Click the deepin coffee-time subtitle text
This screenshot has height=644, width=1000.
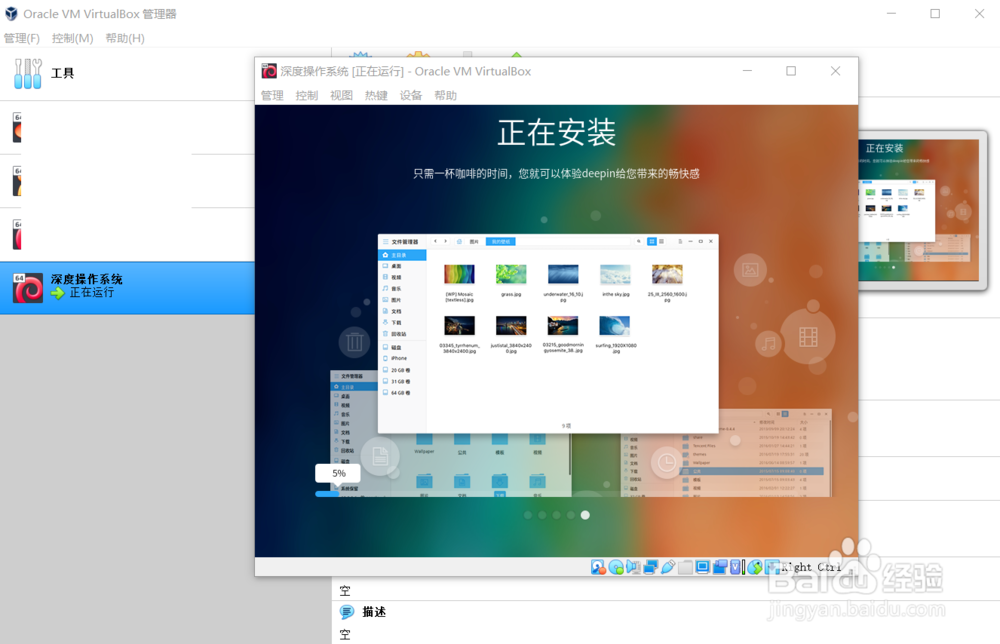556,173
